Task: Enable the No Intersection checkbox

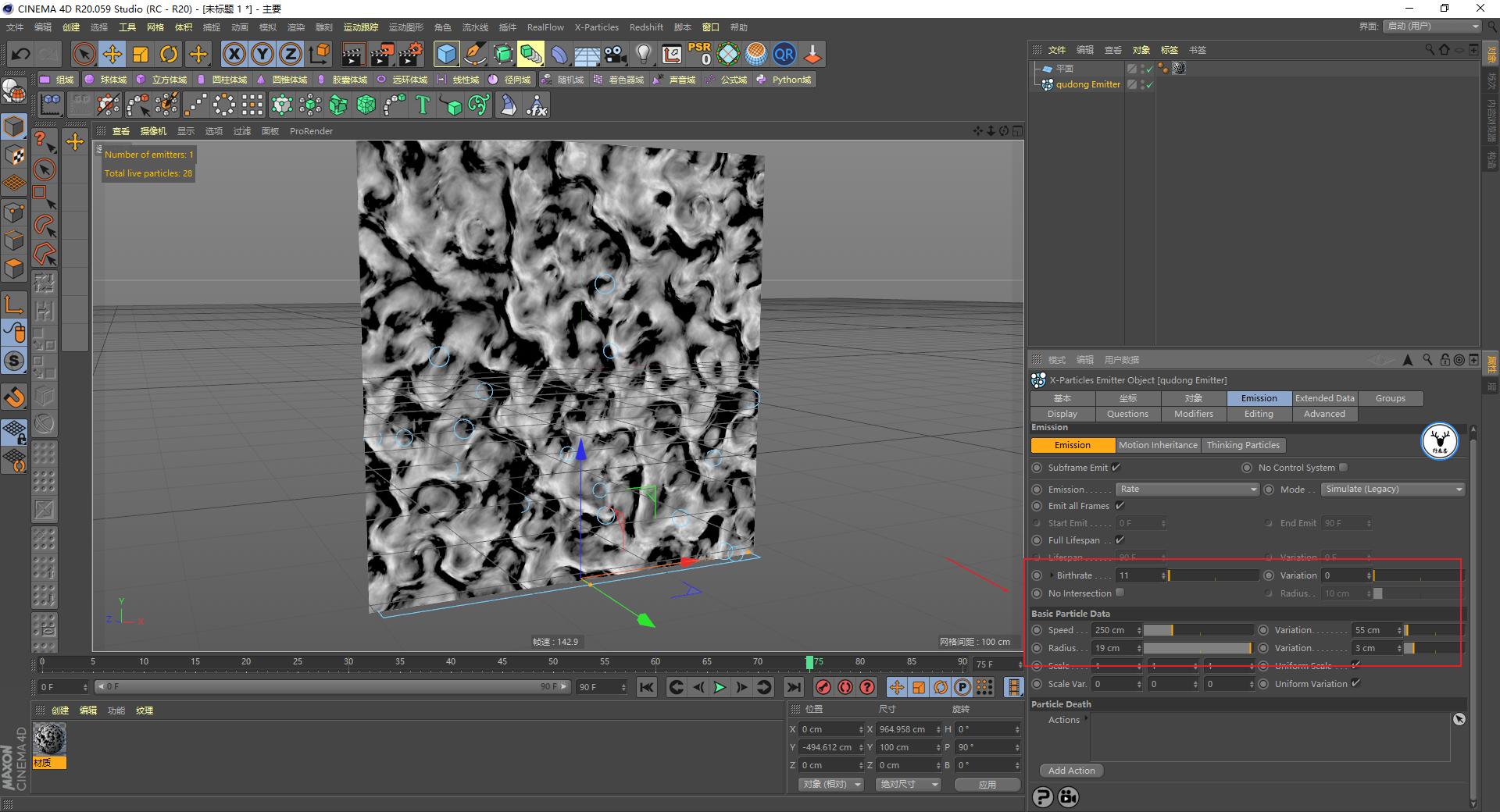Action: pos(1120,593)
